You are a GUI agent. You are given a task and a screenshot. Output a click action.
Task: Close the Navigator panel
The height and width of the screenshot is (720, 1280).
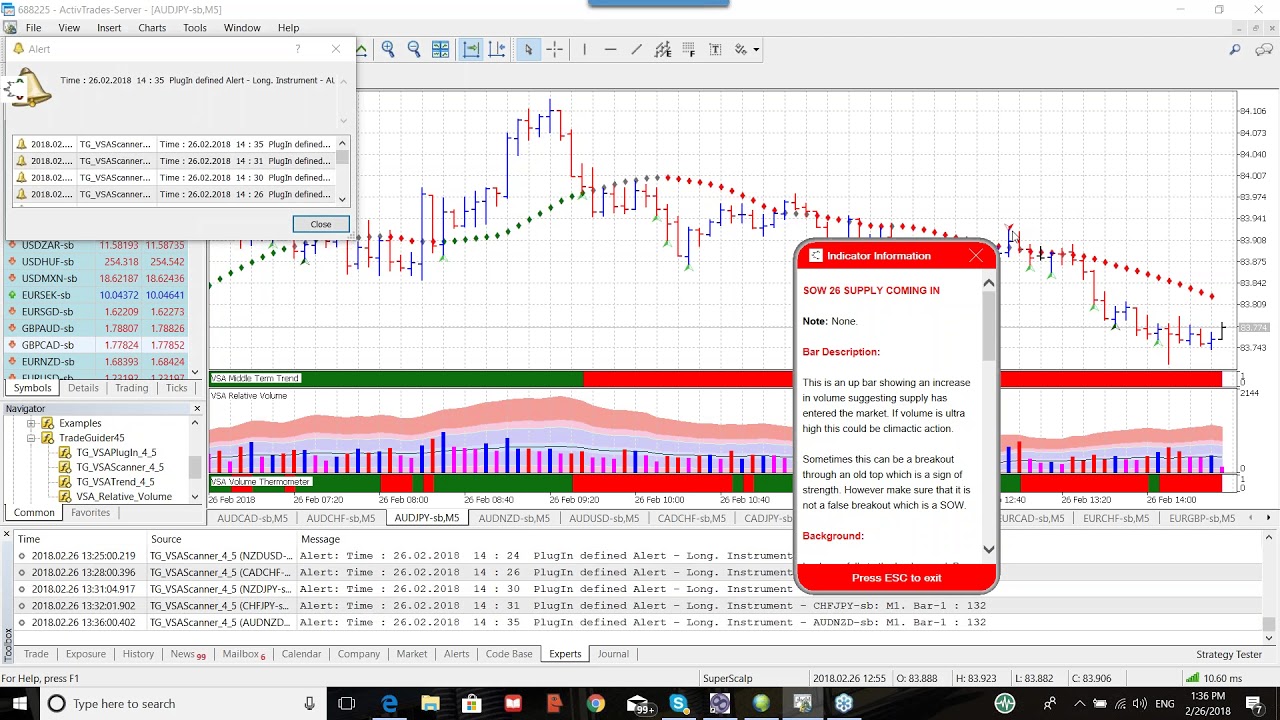[x=197, y=408]
